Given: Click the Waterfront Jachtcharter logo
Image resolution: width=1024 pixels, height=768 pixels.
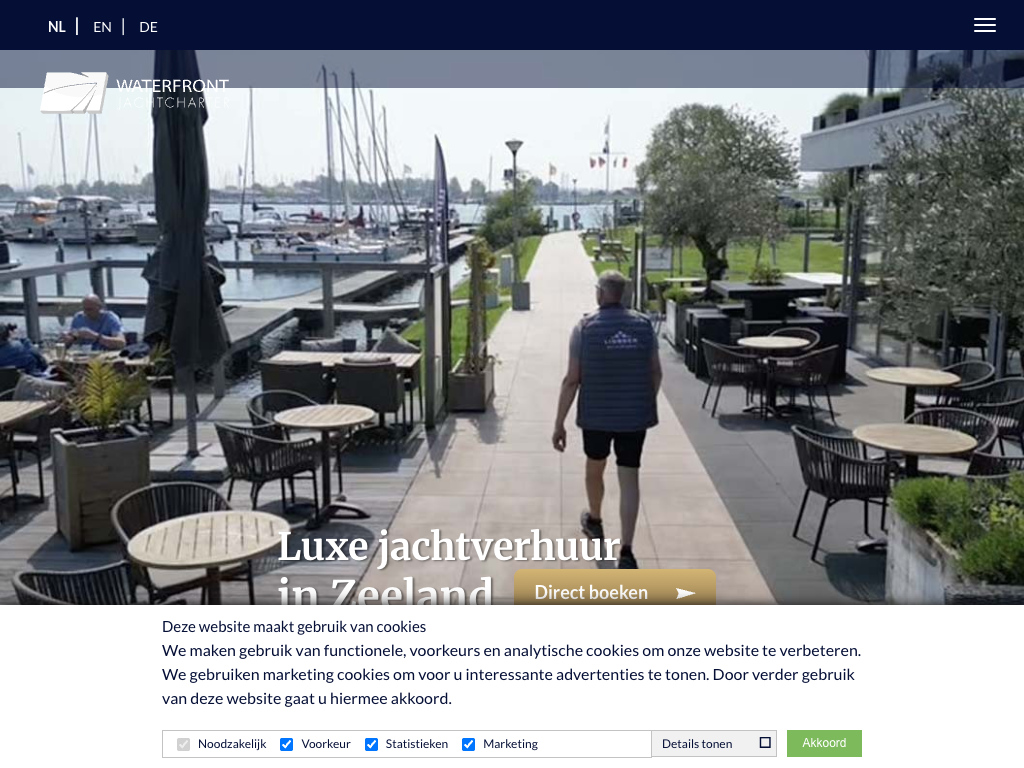Looking at the screenshot, I should click(135, 93).
